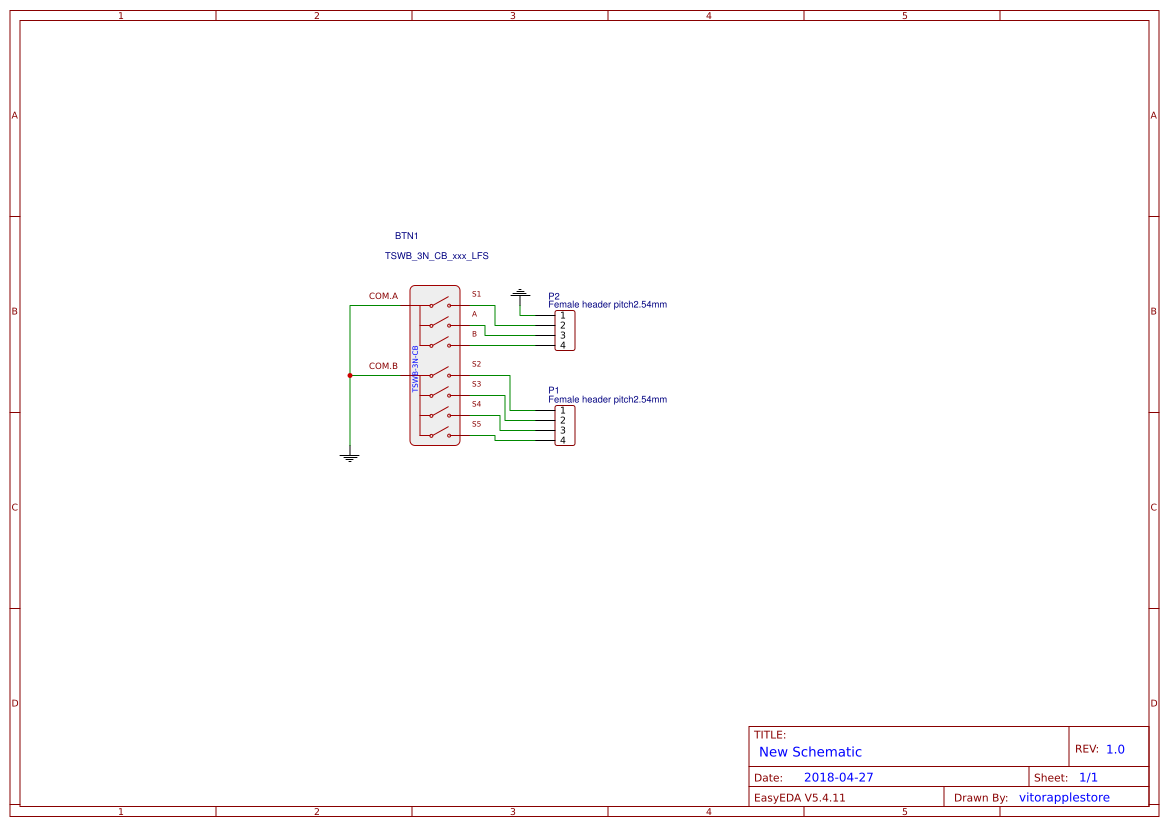Image resolution: width=1169 pixels, height=827 pixels.
Task: Click the ground symbol below COM.B
Action: click(x=351, y=456)
